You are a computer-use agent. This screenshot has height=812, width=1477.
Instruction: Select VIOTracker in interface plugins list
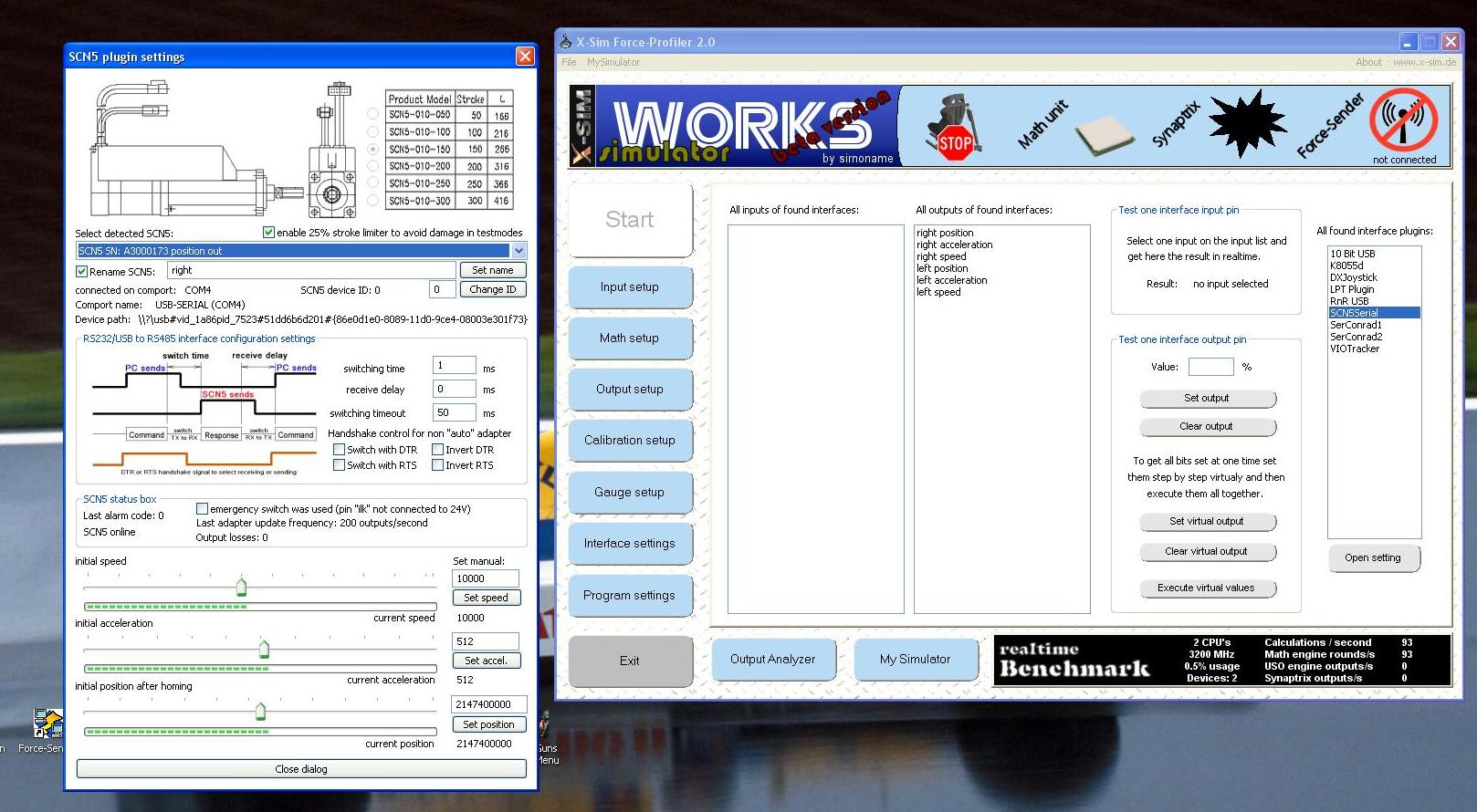coord(1374,349)
